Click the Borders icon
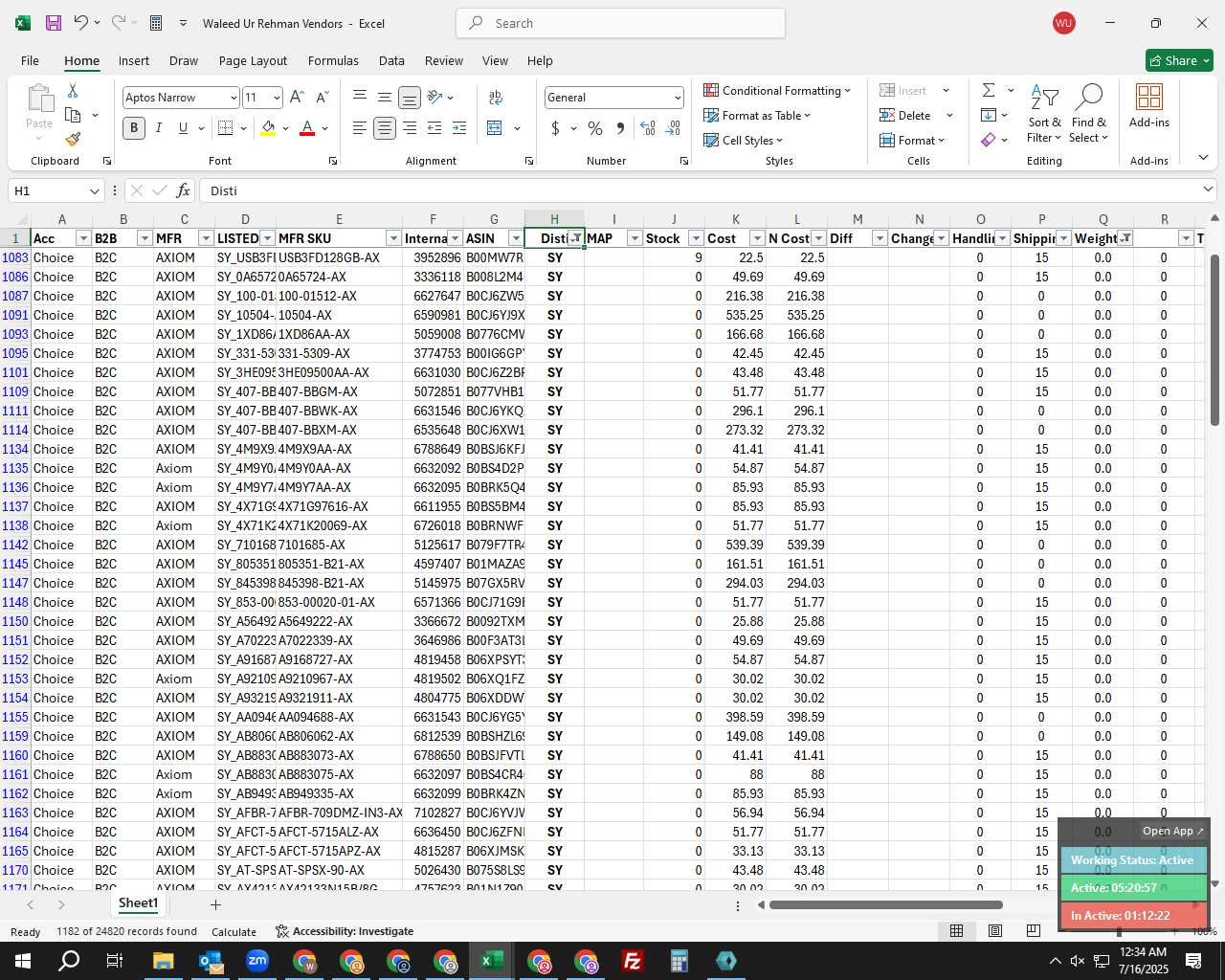The width and height of the screenshot is (1225, 980). pyautogui.click(x=226, y=128)
